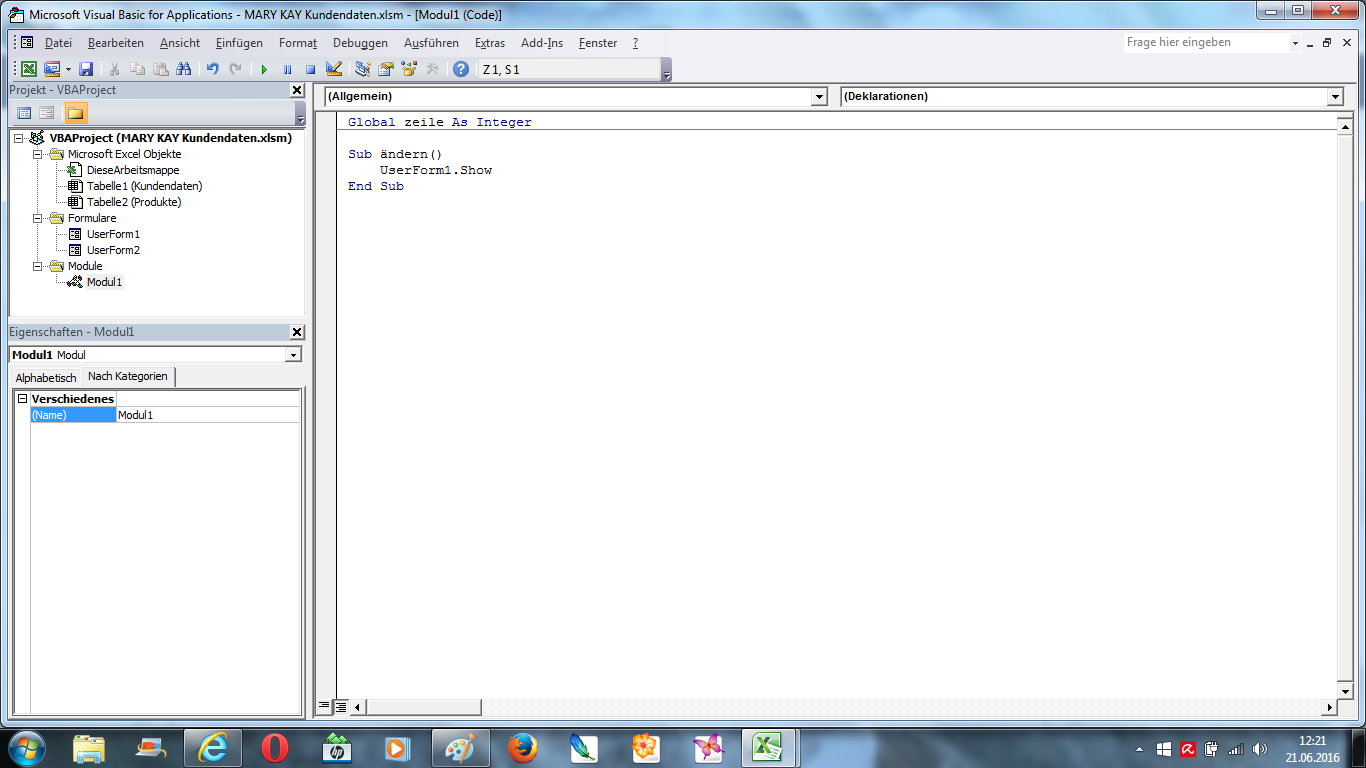Save the workbook with the floppy icon
Viewport: 1366px width, 768px height.
pyautogui.click(x=86, y=69)
